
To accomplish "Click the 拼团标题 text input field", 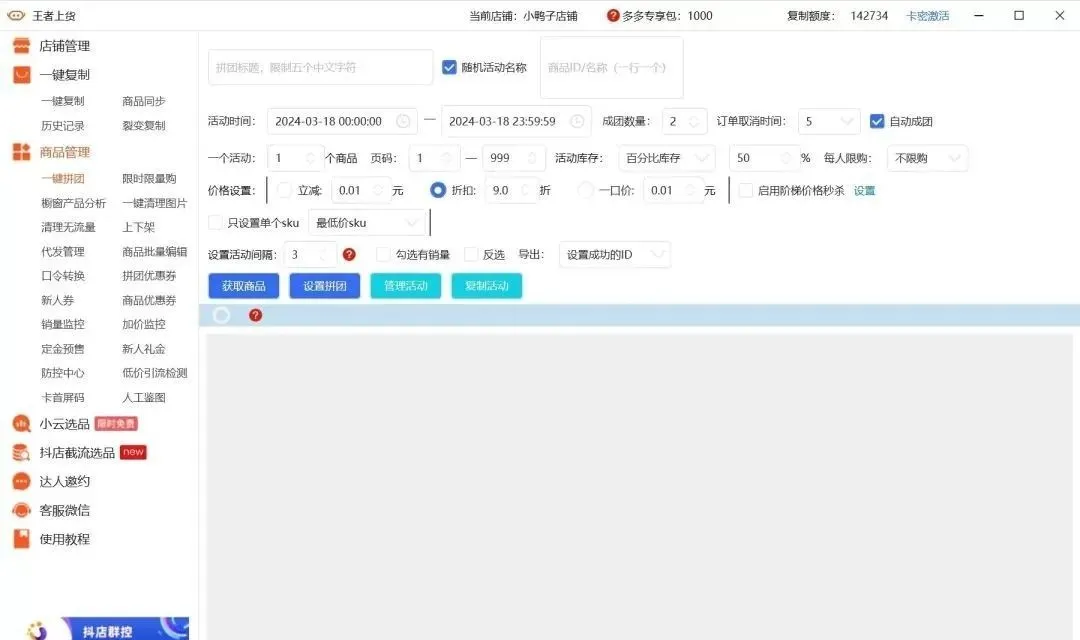I will pos(320,68).
